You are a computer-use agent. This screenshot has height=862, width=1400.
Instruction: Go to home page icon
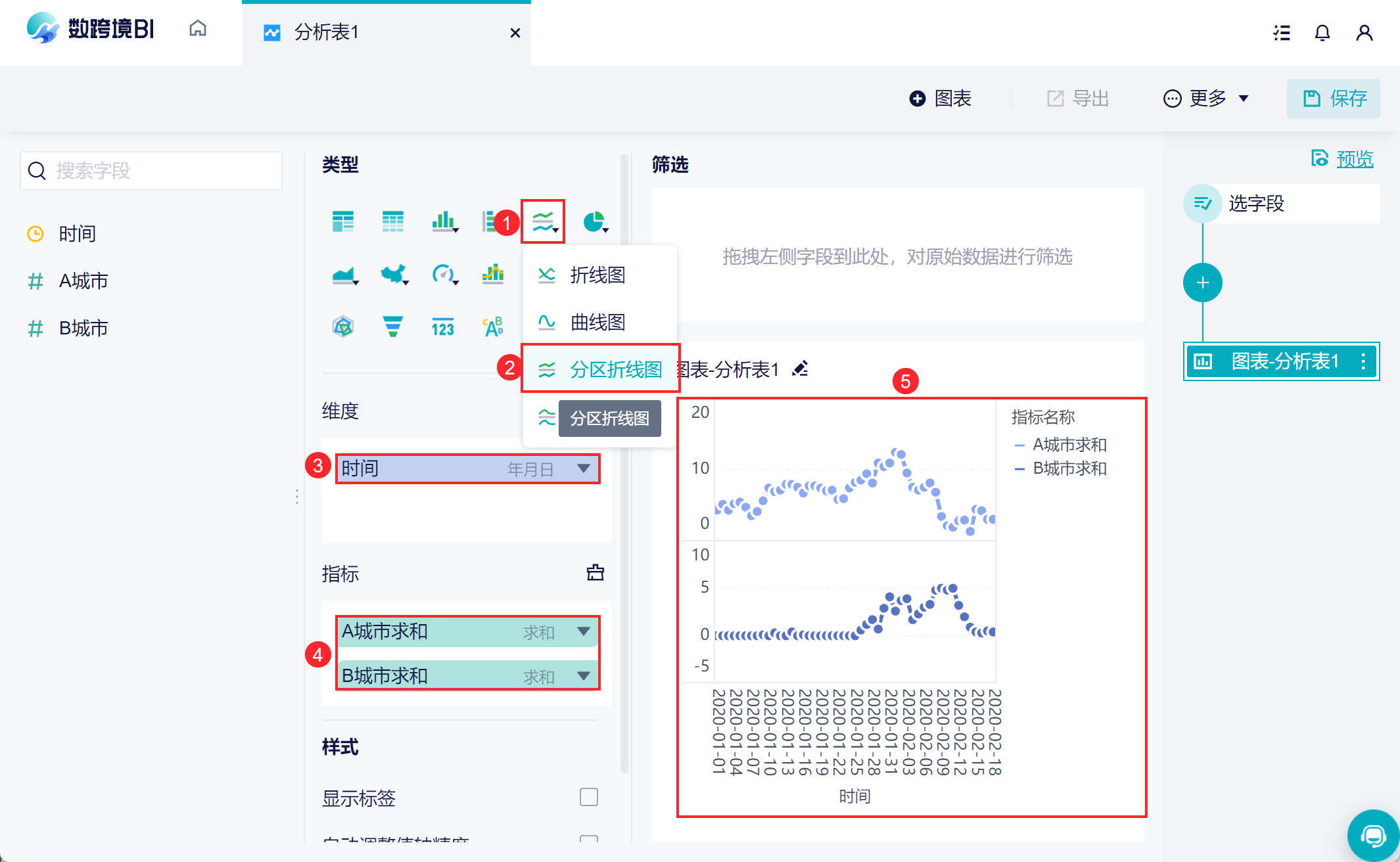(198, 29)
